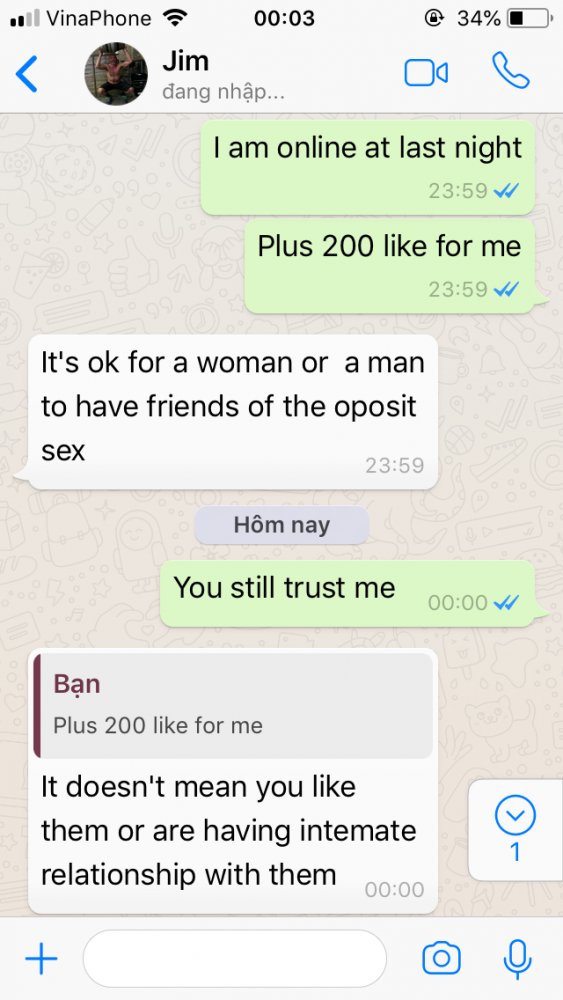Tap the microphone to record voice message
This screenshot has height=1000, width=563.
517,959
